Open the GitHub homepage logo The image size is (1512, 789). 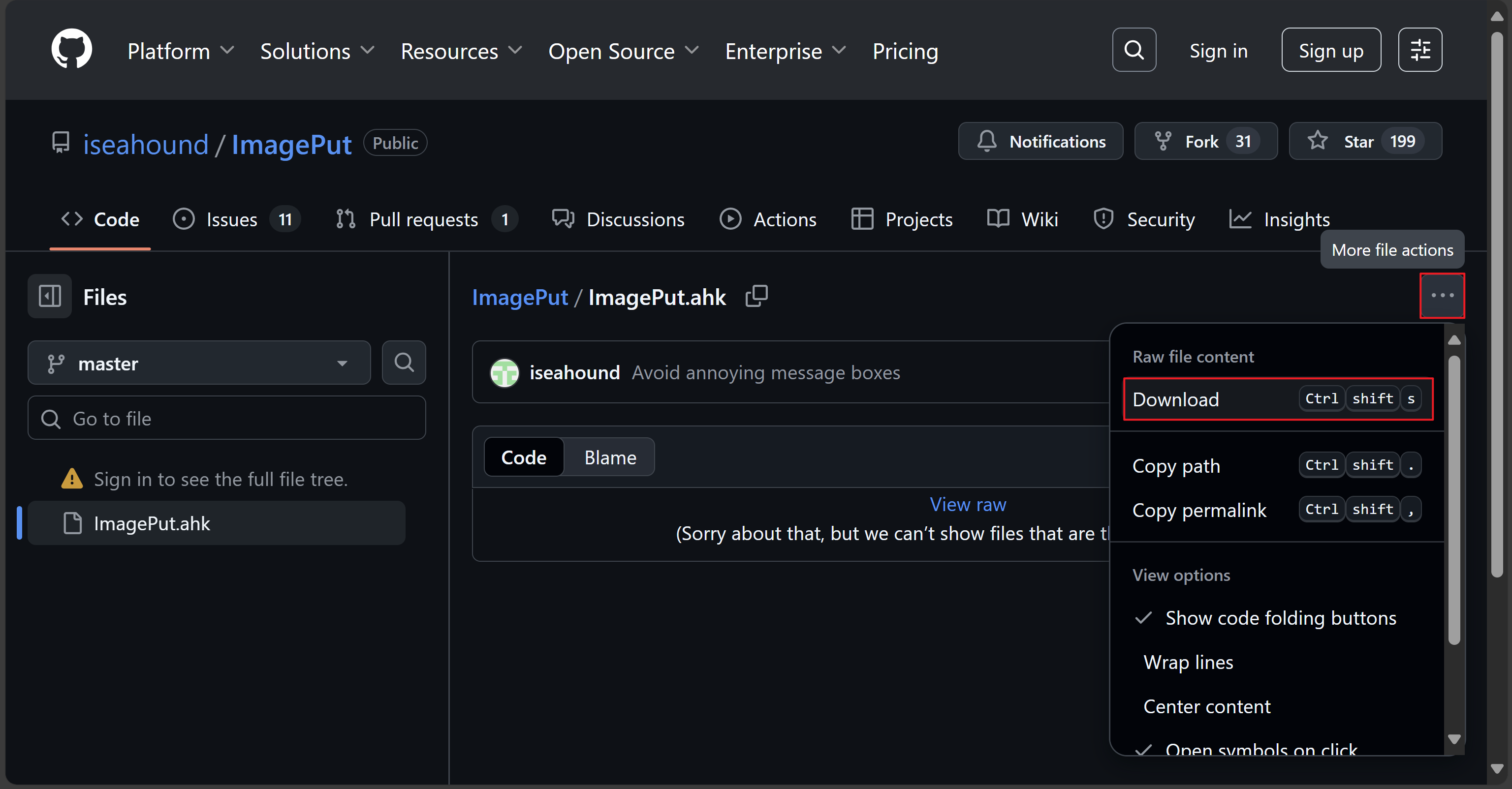pos(71,49)
